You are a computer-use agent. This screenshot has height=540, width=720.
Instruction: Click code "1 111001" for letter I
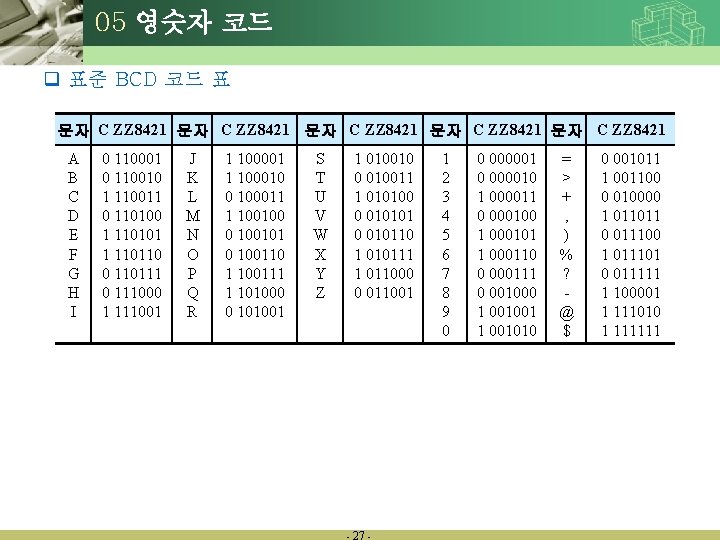[132, 312]
